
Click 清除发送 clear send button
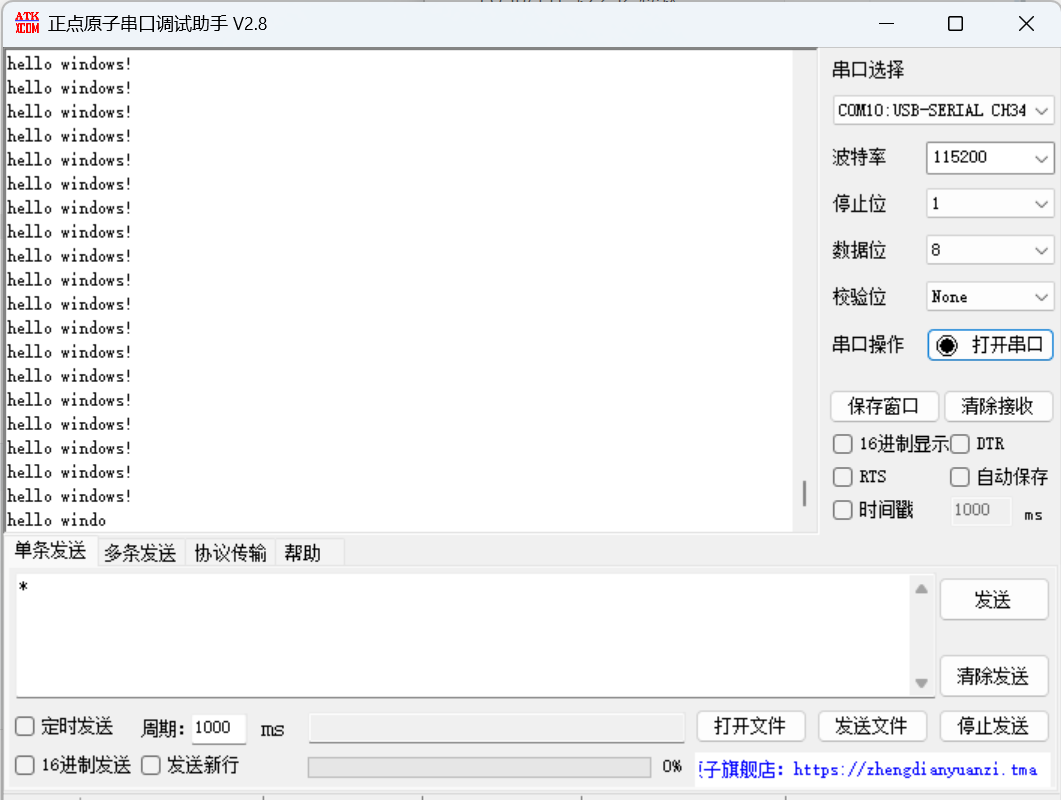coord(993,675)
